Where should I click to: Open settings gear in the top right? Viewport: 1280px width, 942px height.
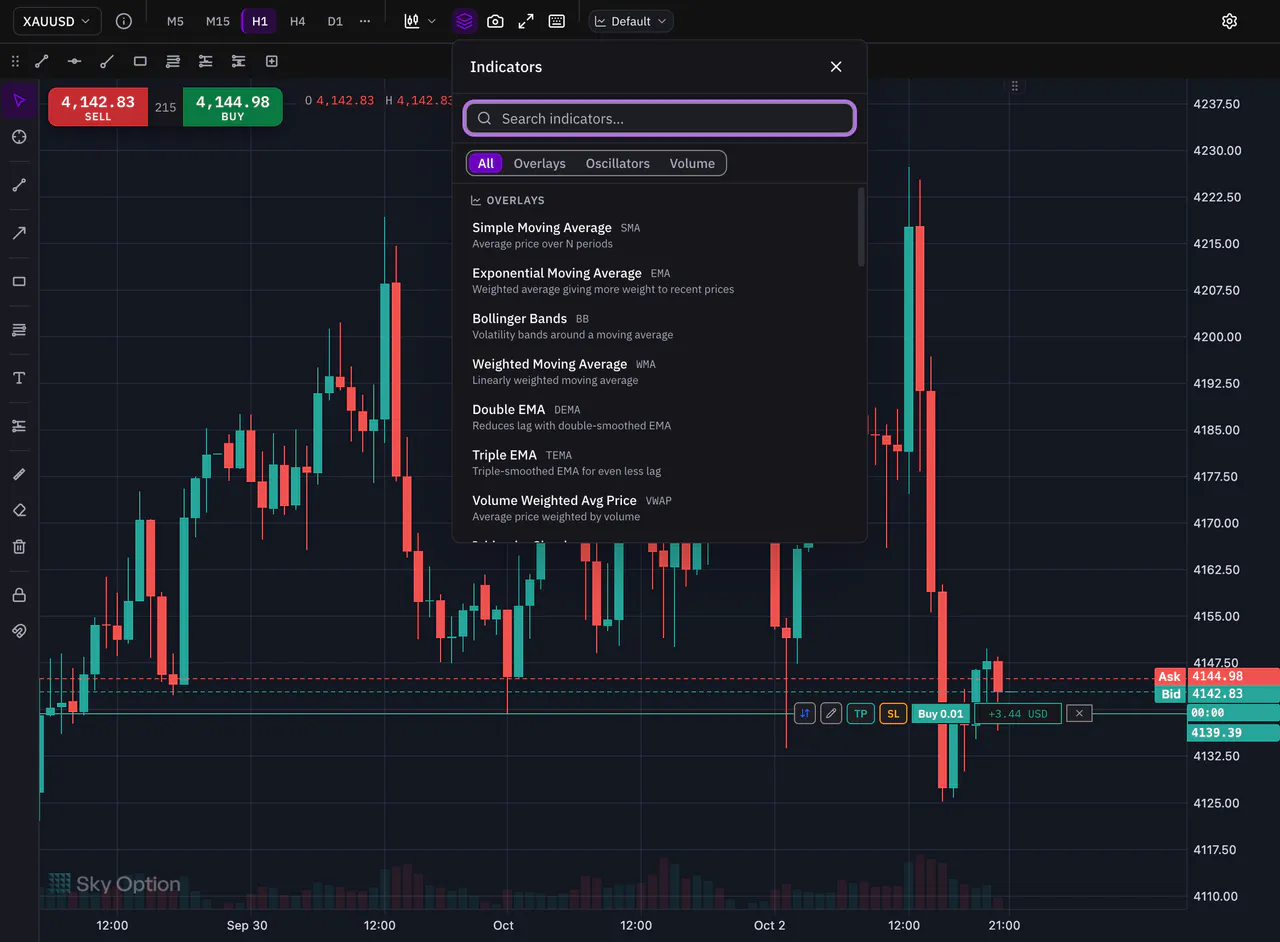click(x=1230, y=21)
